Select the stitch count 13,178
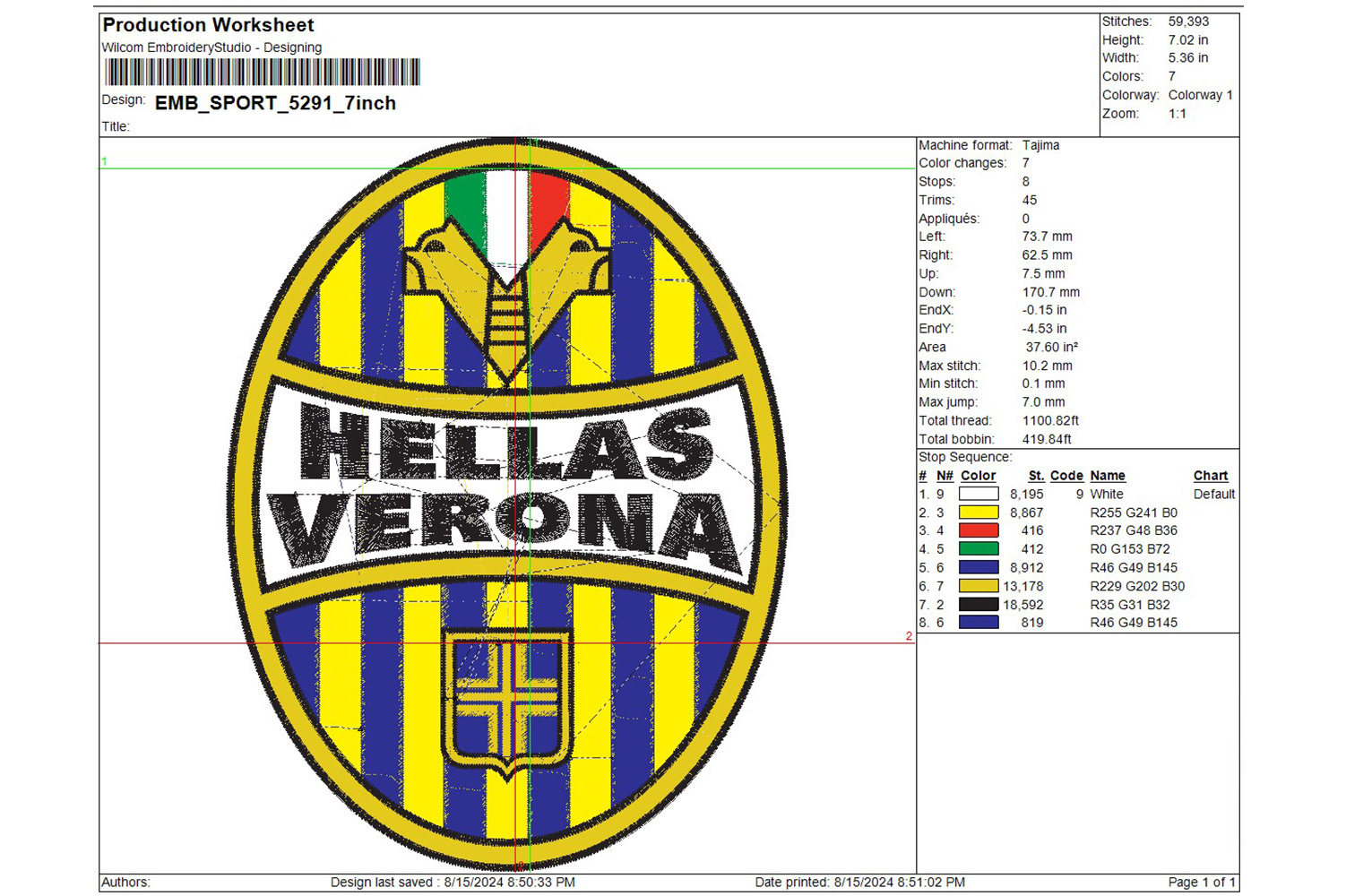Image resolution: width=1346 pixels, height=896 pixels. coord(1023,586)
